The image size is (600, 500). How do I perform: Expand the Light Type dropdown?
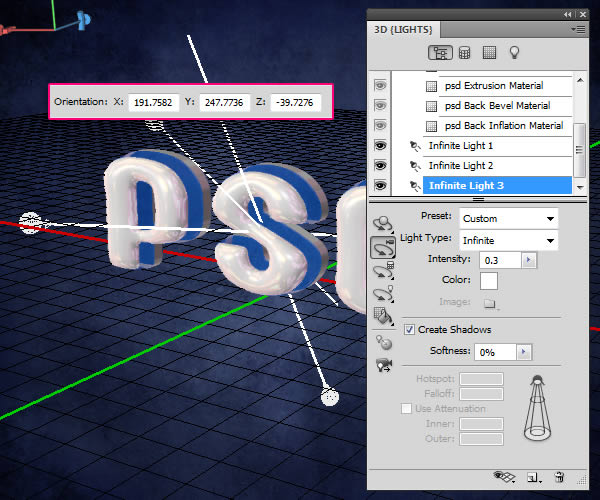(507, 240)
